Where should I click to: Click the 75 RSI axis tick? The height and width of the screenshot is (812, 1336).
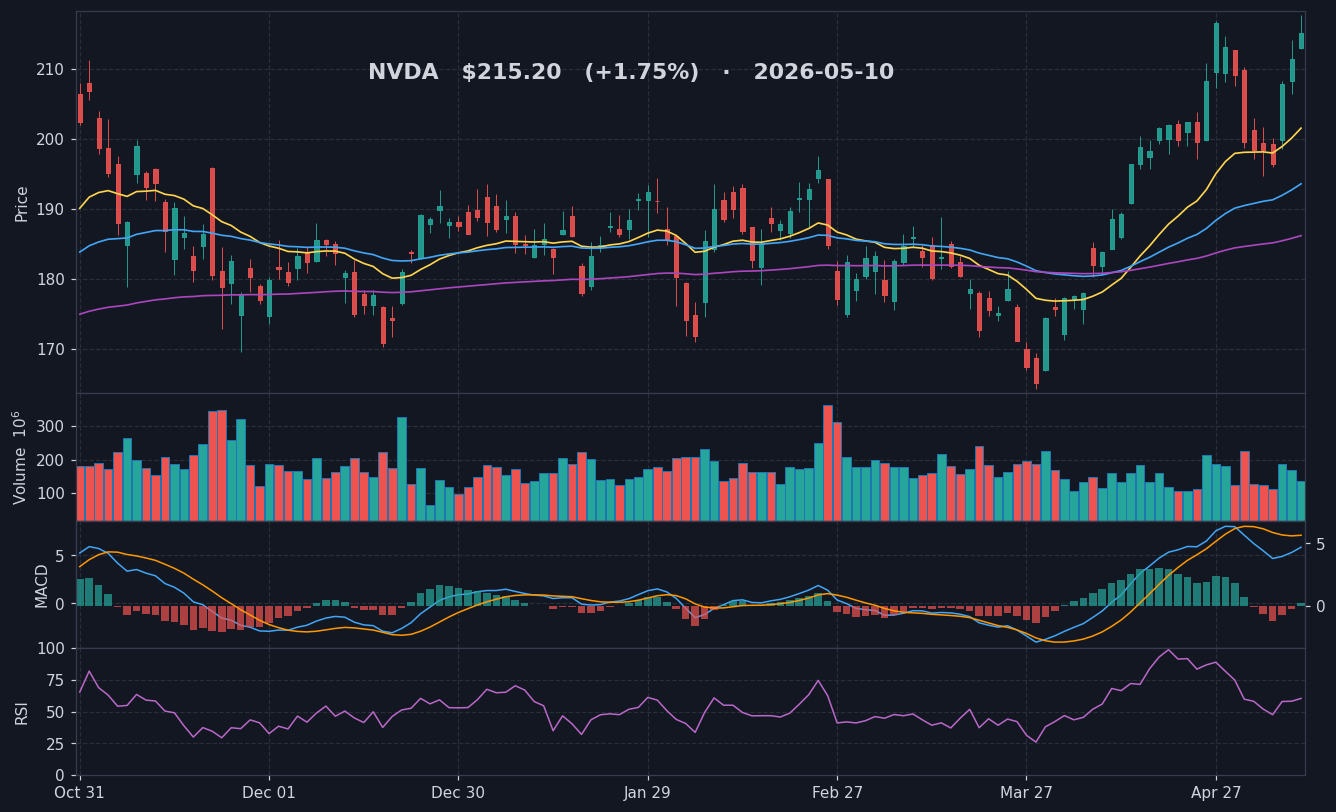pyautogui.click(x=56, y=681)
